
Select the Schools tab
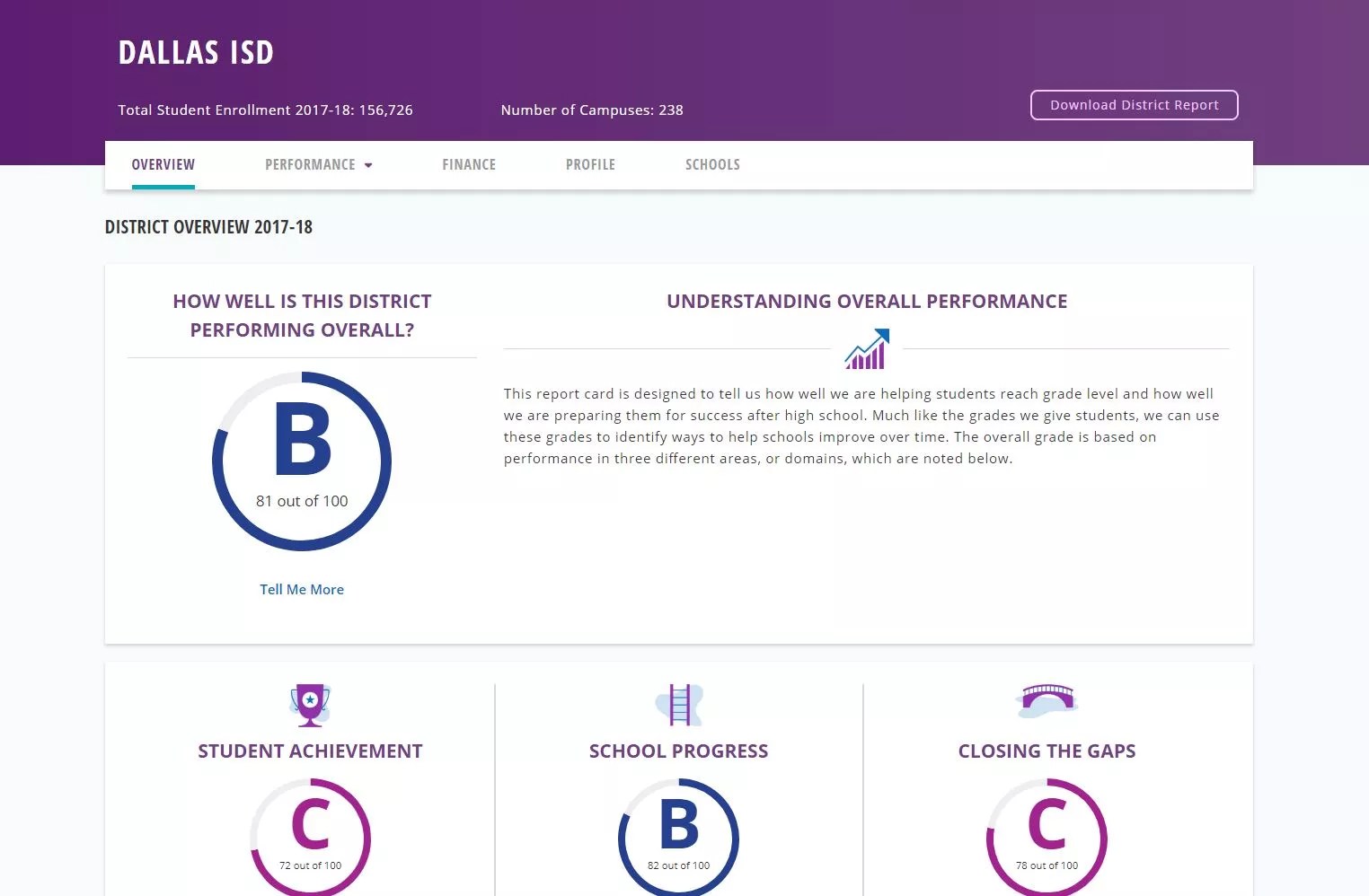(712, 165)
